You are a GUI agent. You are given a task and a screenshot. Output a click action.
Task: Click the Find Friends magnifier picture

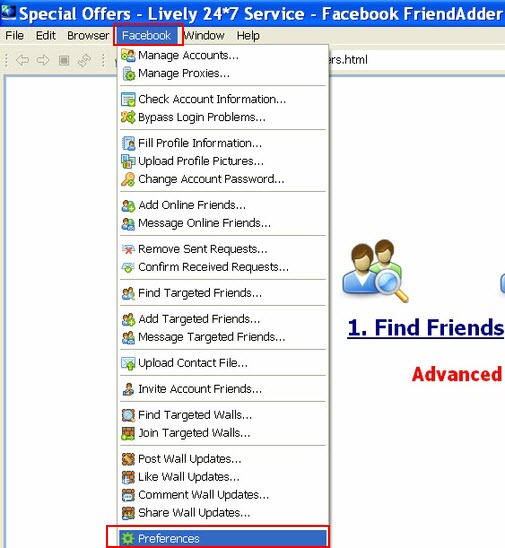click(x=376, y=271)
